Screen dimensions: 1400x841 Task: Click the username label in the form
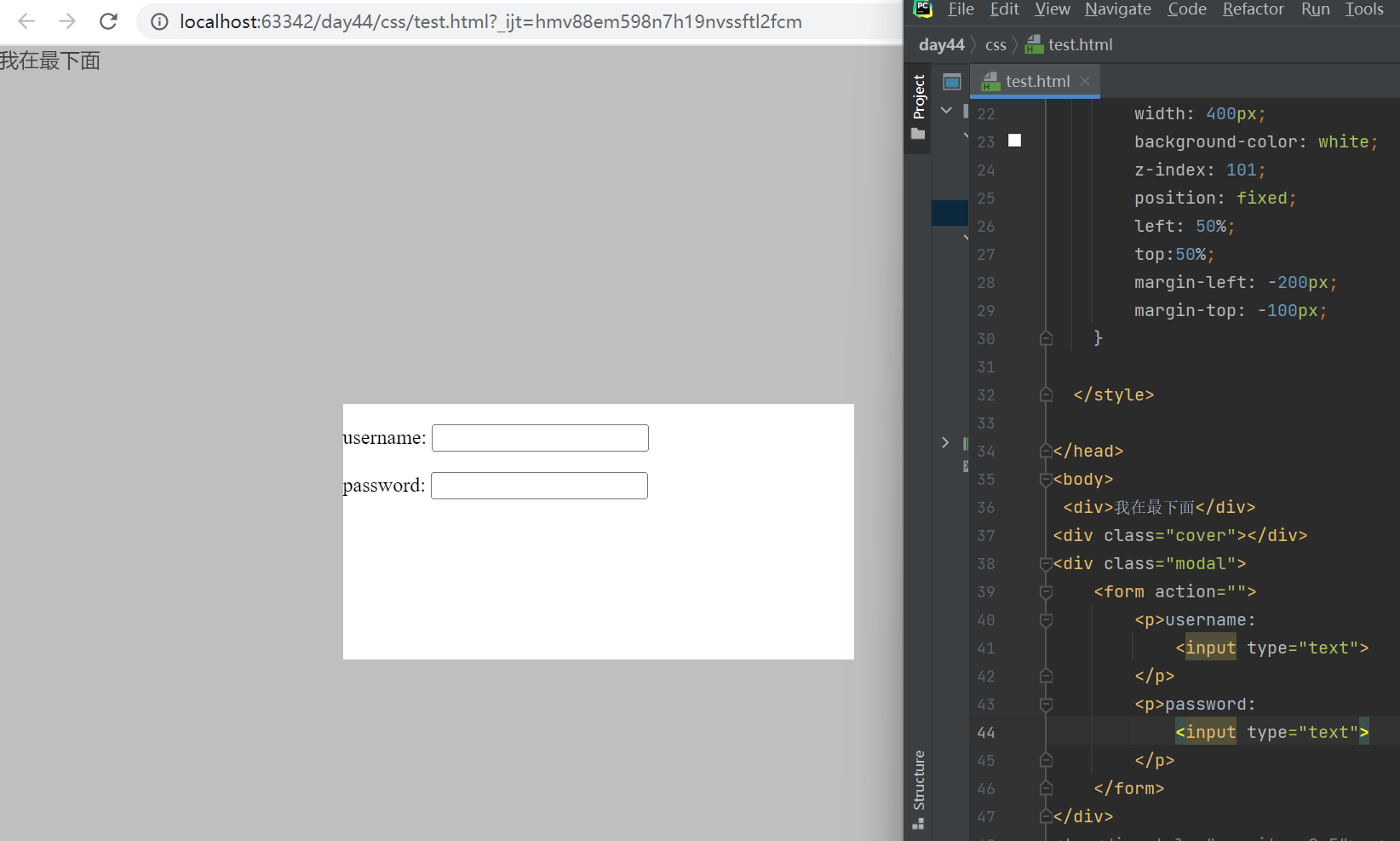coord(384,438)
